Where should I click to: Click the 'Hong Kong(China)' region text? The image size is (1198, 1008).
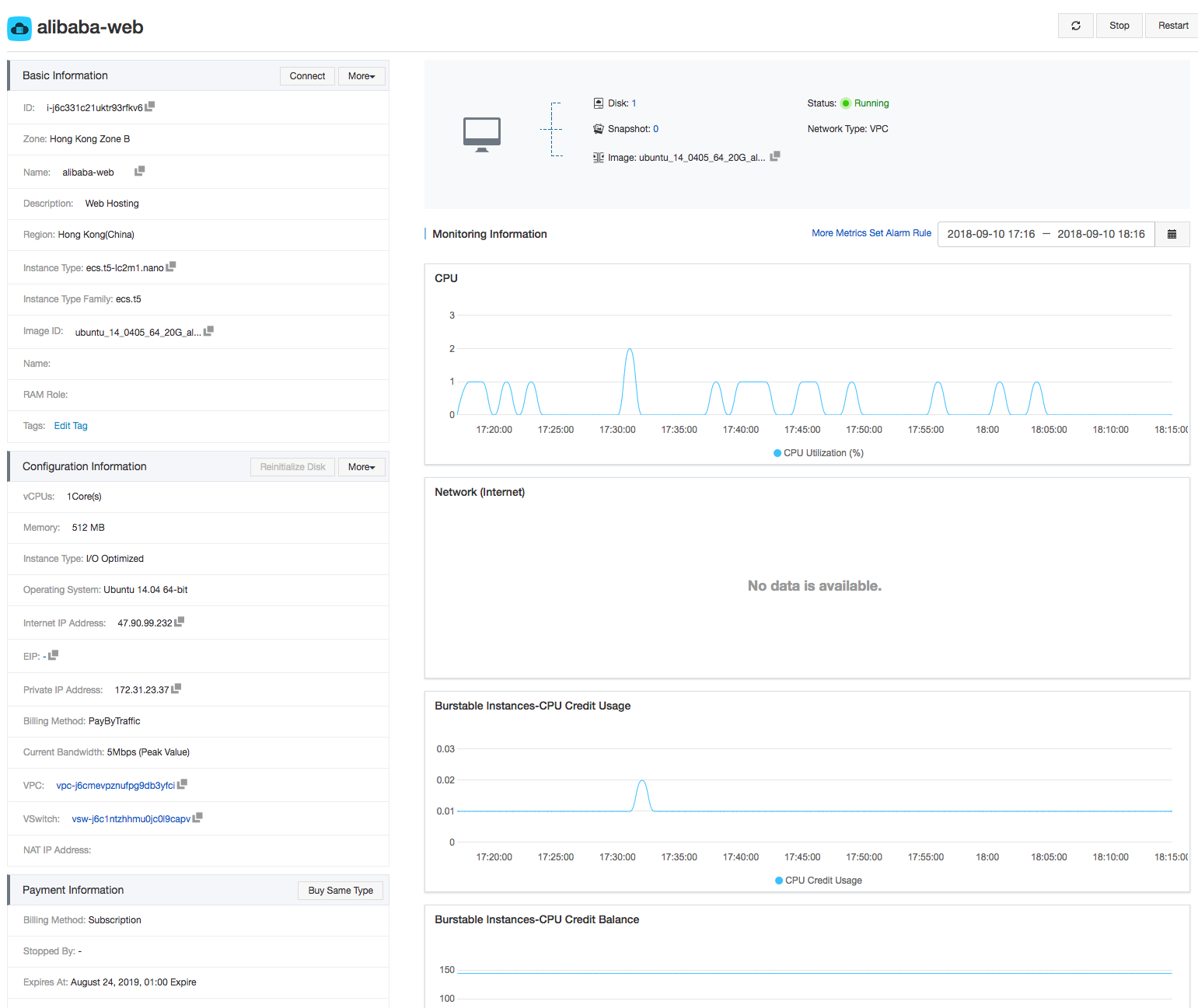96,235
